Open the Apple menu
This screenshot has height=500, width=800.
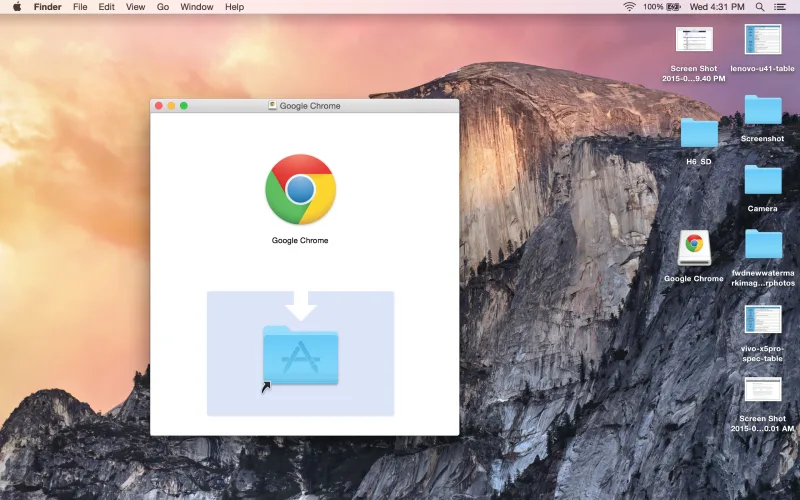click(17, 7)
